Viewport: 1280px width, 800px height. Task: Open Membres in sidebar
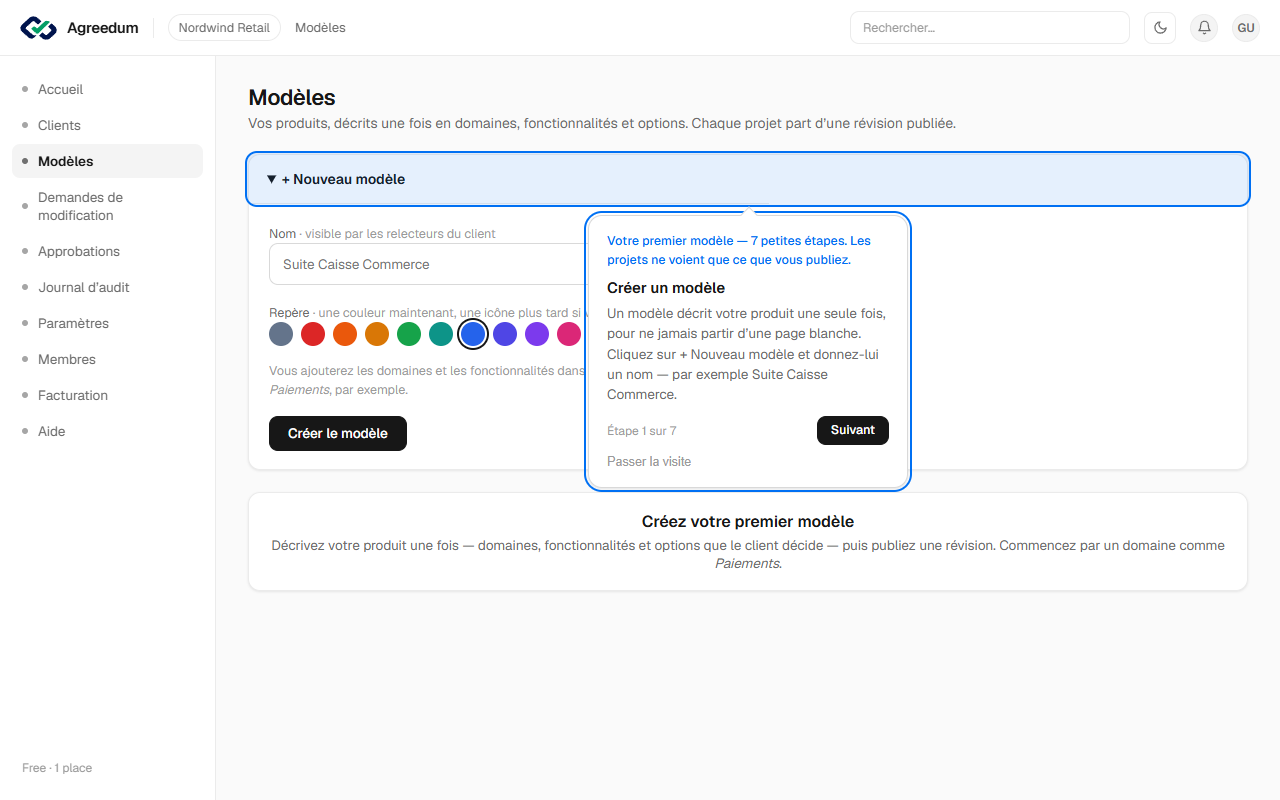(107, 359)
